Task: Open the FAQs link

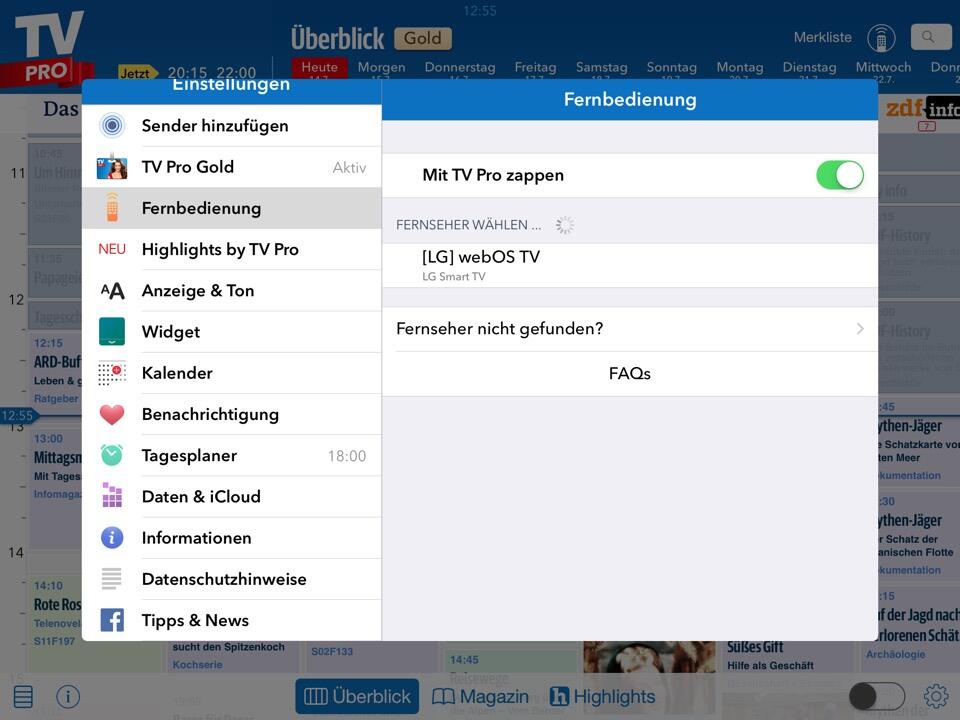Action: pyautogui.click(x=630, y=373)
